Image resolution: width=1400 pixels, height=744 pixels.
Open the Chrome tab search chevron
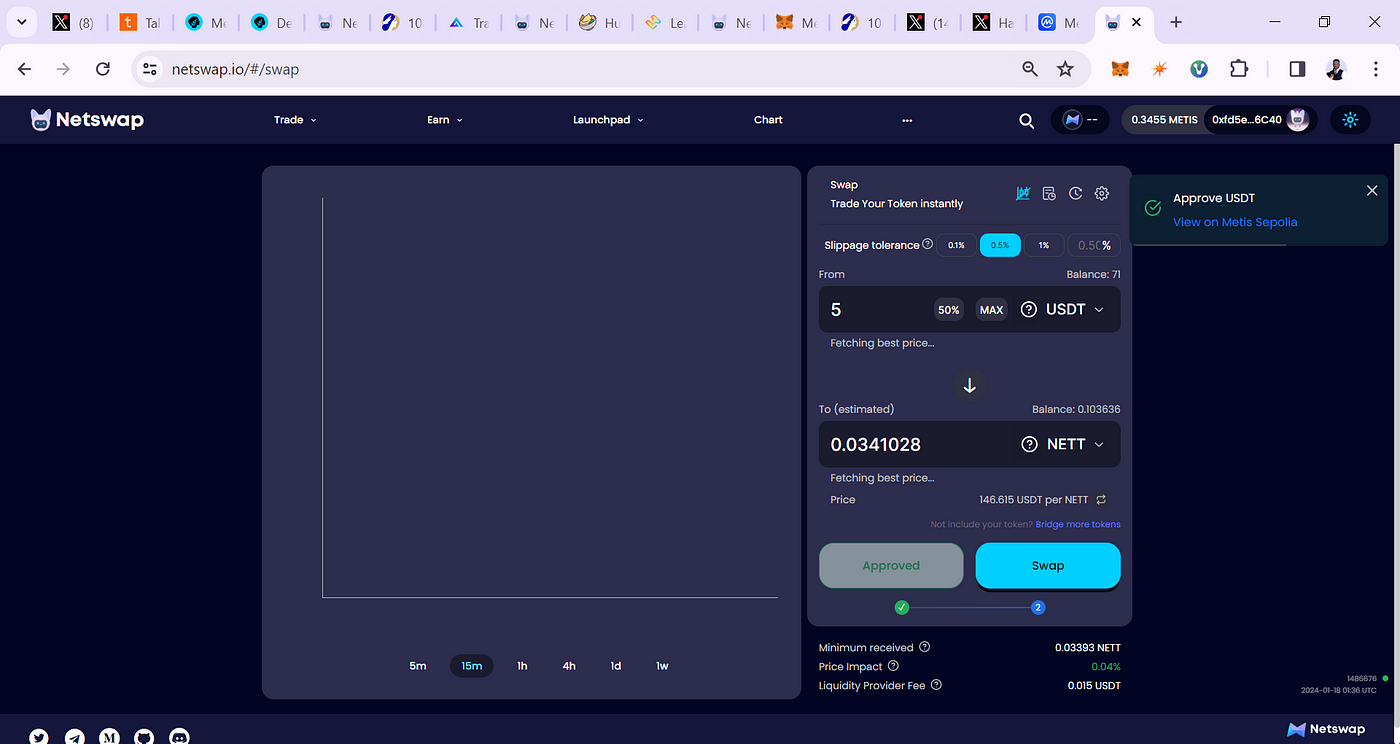click(20, 22)
